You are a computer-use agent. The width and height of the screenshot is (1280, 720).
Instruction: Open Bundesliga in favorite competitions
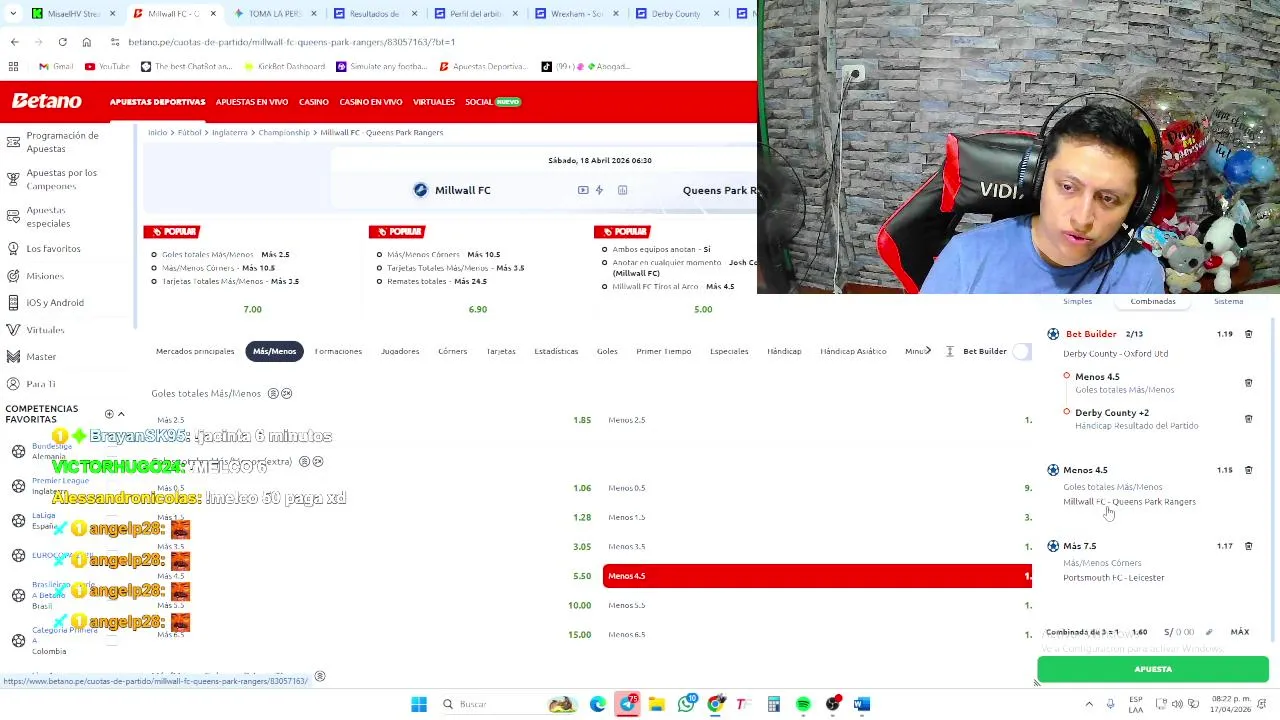50,451
